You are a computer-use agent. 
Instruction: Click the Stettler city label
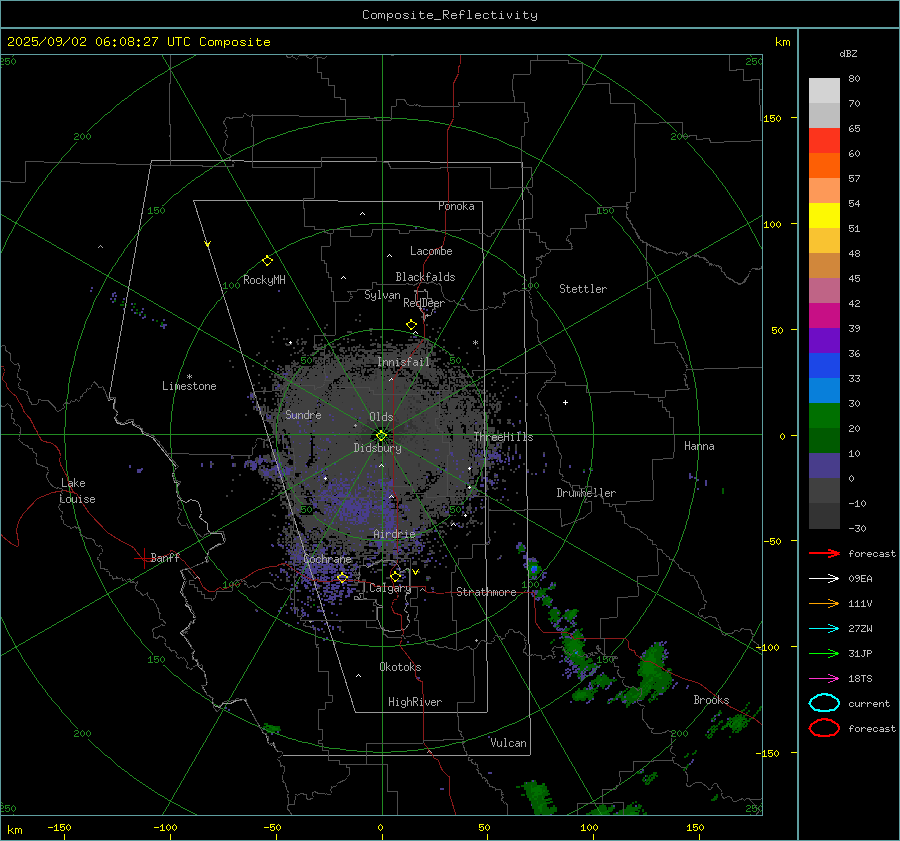[583, 289]
